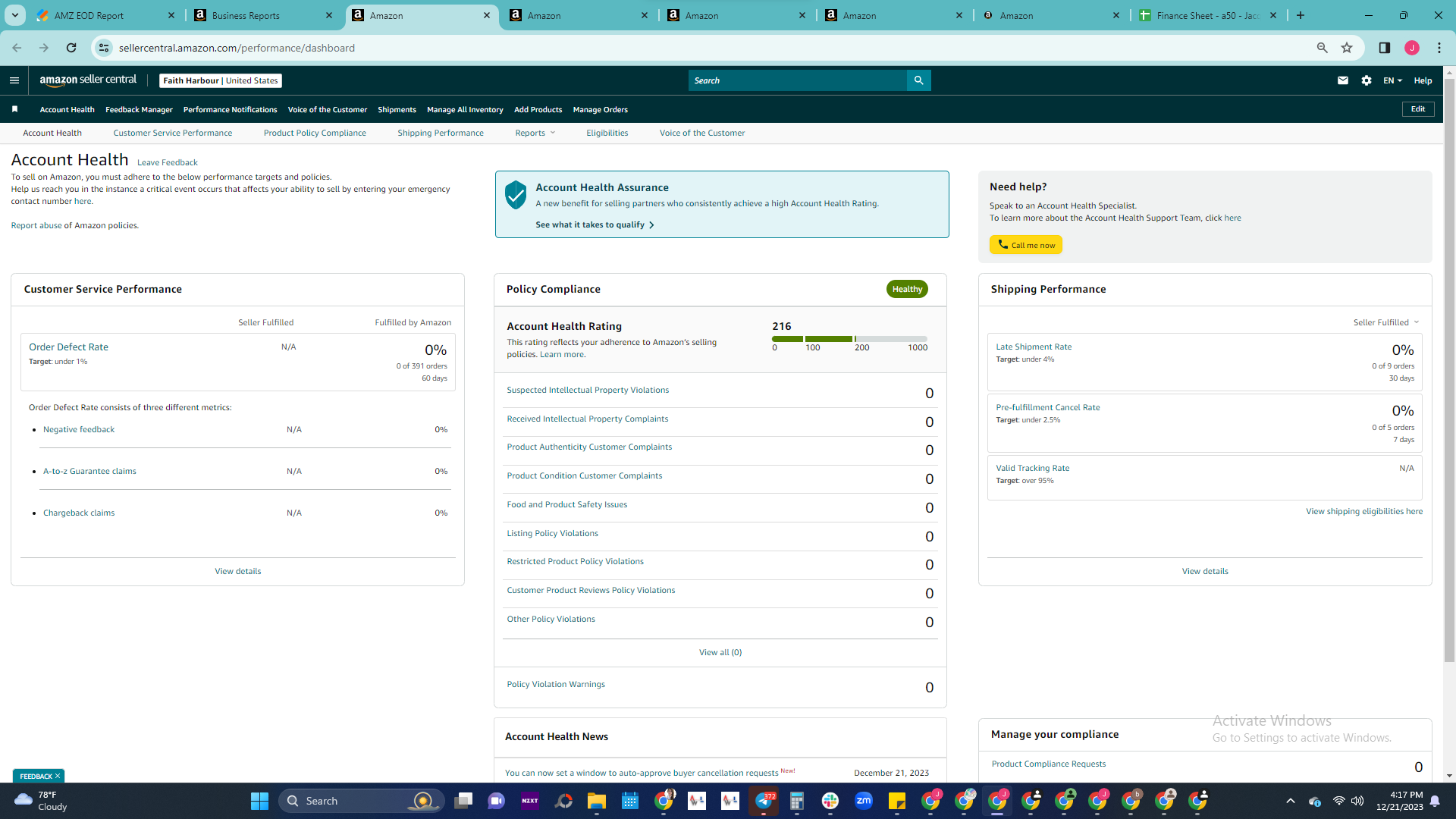This screenshot has width=1456, height=819.
Task: Open A-to-z Guarantee claims link
Action: [89, 471]
